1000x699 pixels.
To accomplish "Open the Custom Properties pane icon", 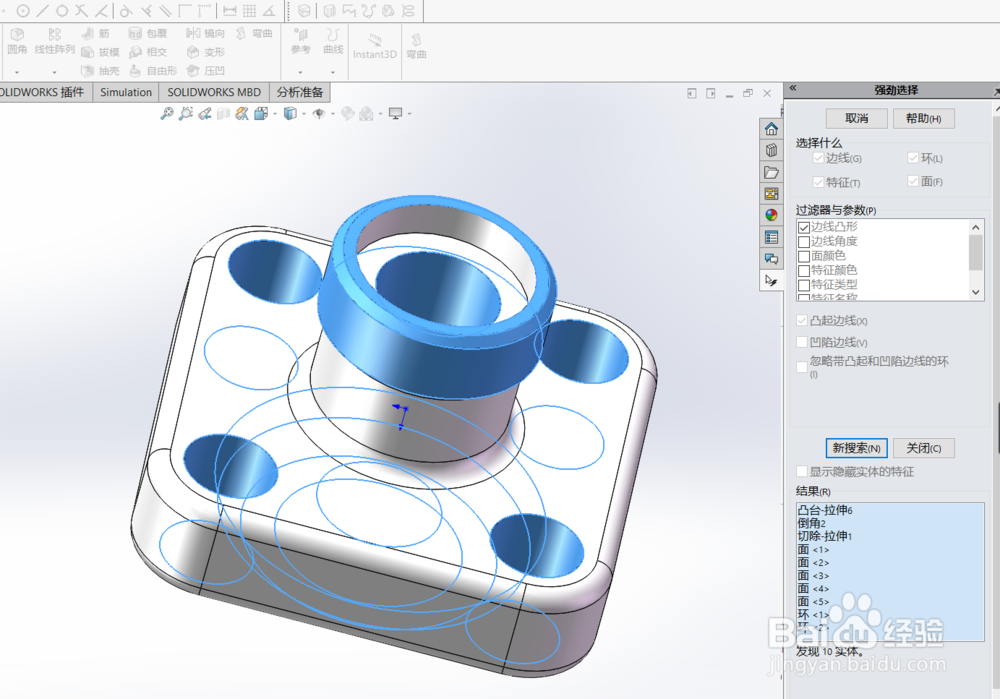I will coord(771,237).
